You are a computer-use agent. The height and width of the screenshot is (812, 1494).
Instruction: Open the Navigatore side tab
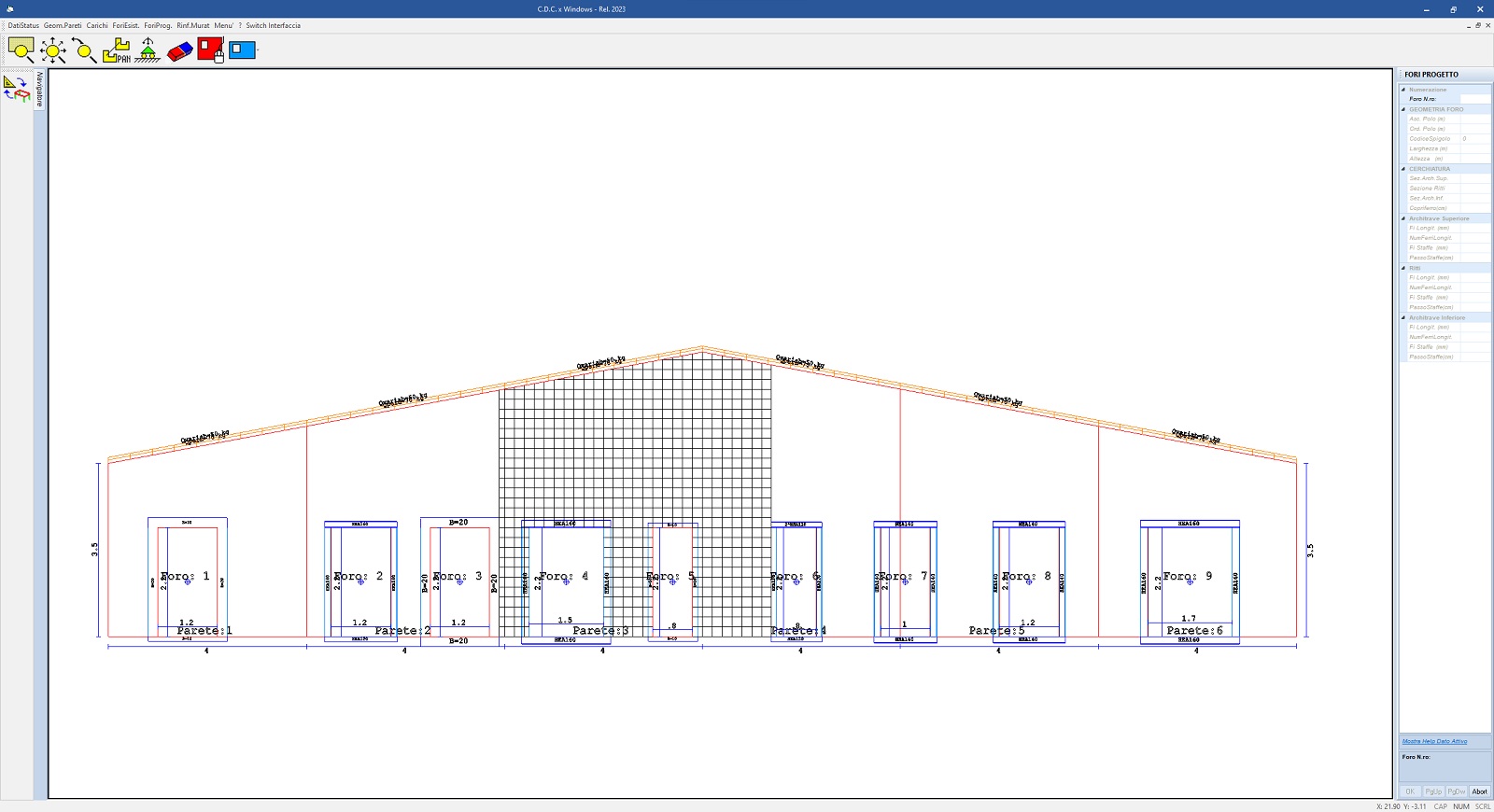click(40, 90)
